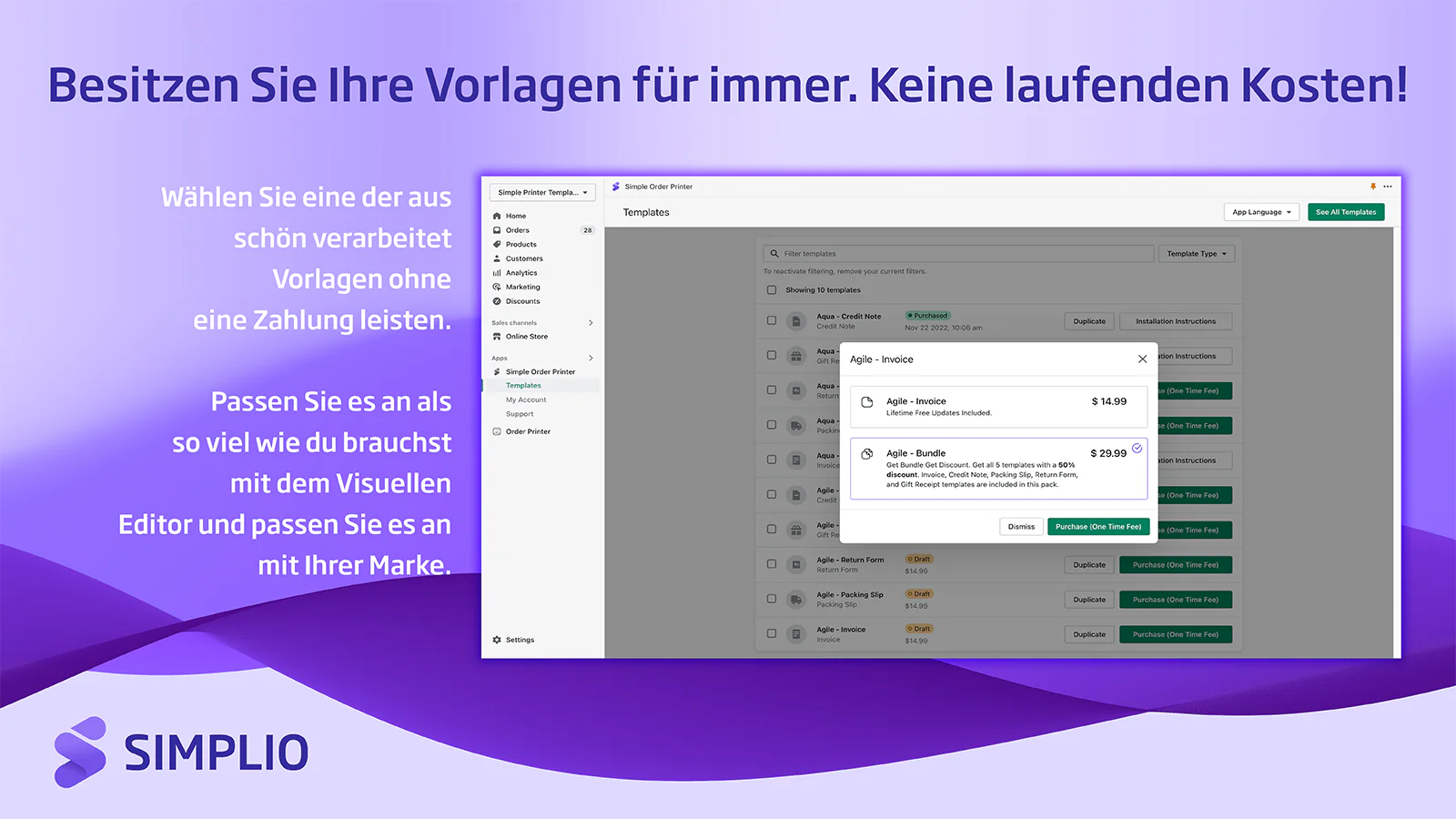Click the magnifier icon in Filter templates

(x=774, y=254)
